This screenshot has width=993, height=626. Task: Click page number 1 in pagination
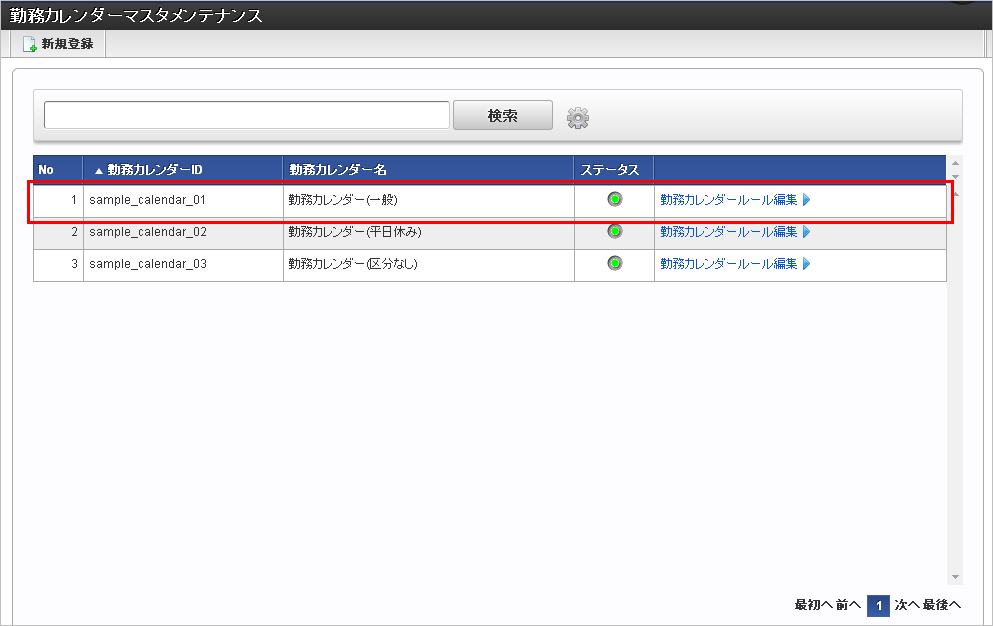(878, 606)
